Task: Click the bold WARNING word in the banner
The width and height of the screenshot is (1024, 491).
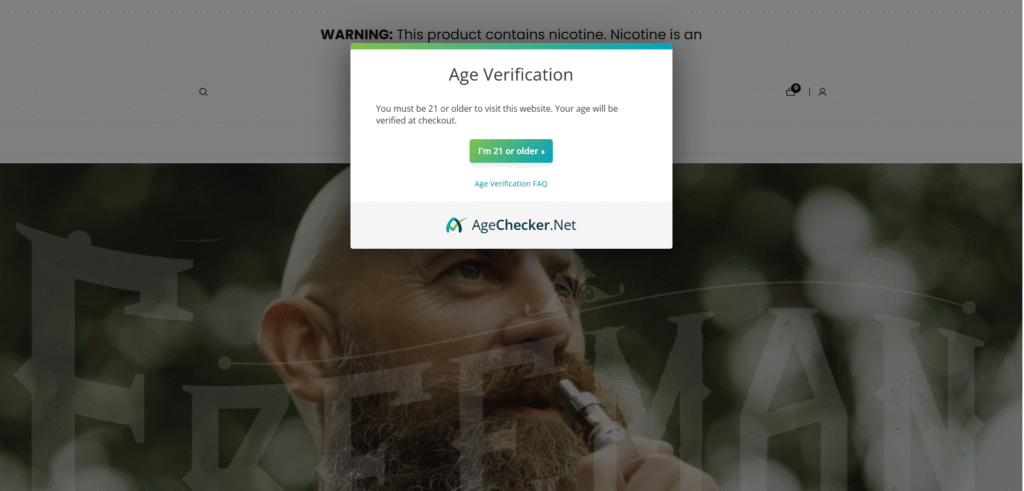Action: (x=357, y=35)
